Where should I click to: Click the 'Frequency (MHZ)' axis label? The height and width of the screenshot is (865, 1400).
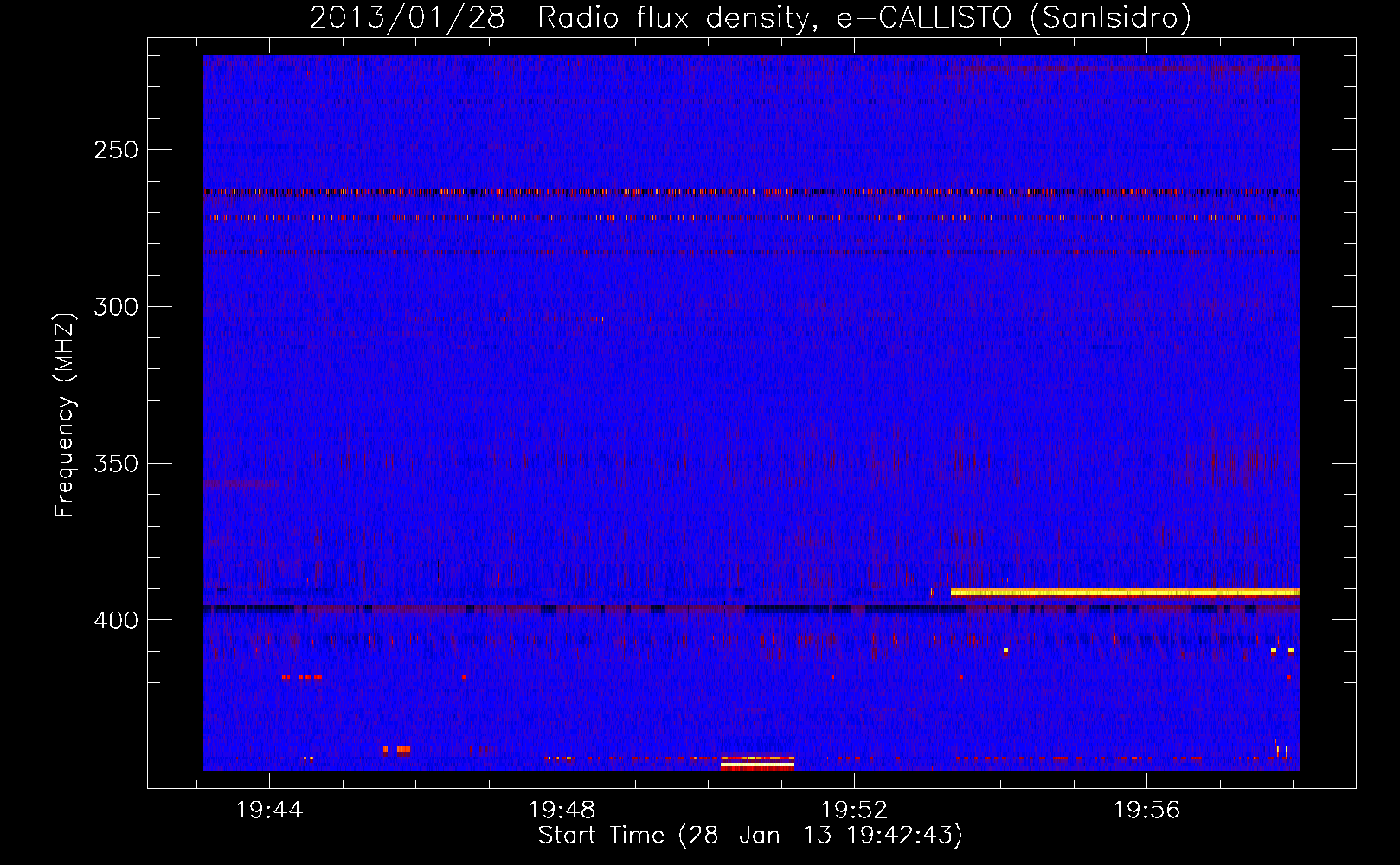point(65,414)
